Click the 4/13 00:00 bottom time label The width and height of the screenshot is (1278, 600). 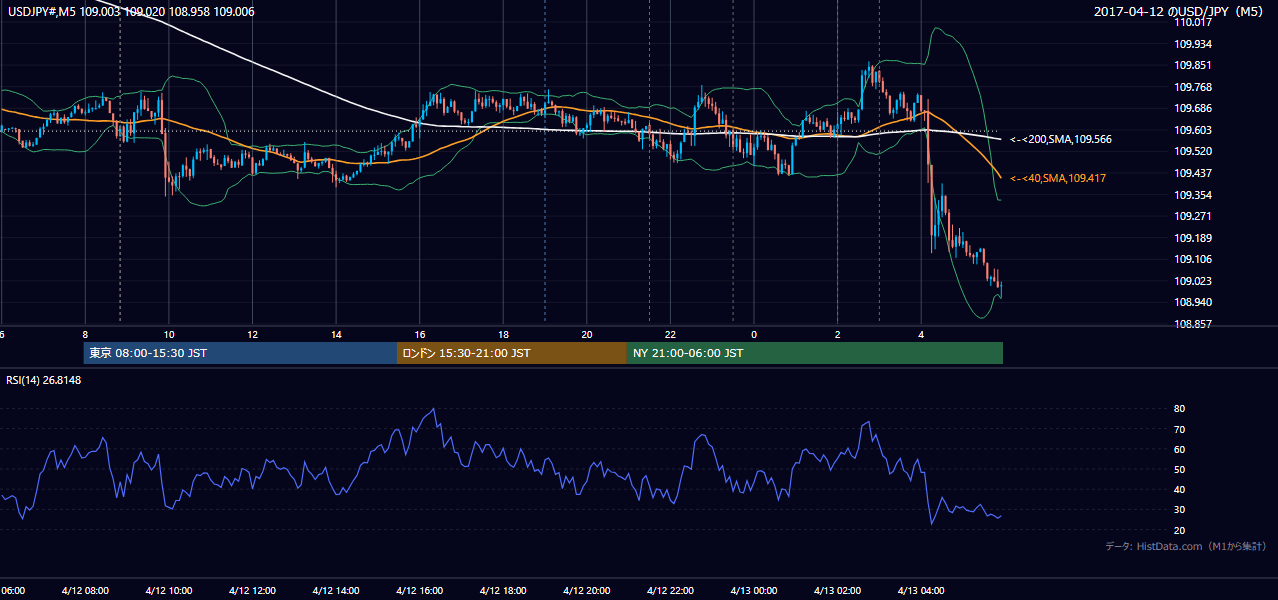pyautogui.click(x=754, y=591)
